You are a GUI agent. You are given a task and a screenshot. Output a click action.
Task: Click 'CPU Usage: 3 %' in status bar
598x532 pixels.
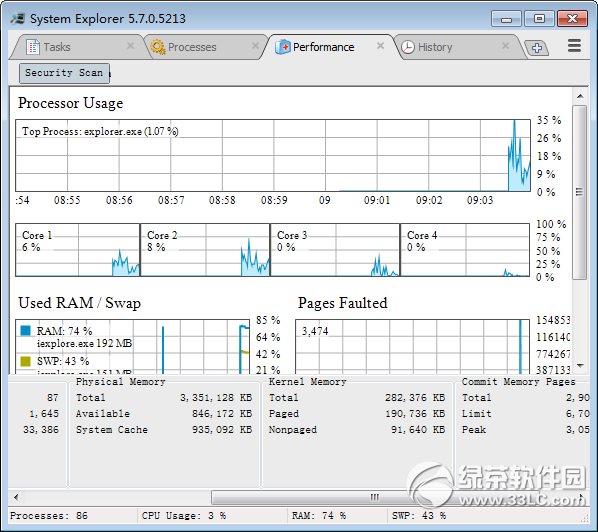(x=184, y=516)
